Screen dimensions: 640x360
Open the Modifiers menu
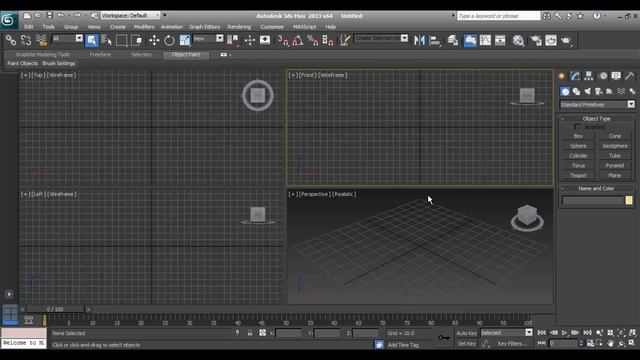[144, 27]
